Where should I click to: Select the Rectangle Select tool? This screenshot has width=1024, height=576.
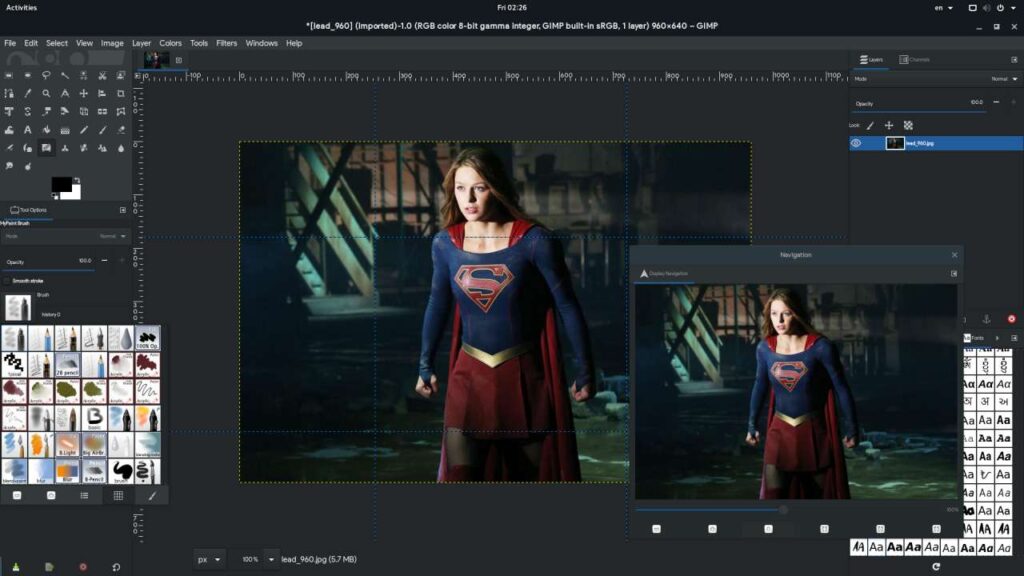pos(9,75)
